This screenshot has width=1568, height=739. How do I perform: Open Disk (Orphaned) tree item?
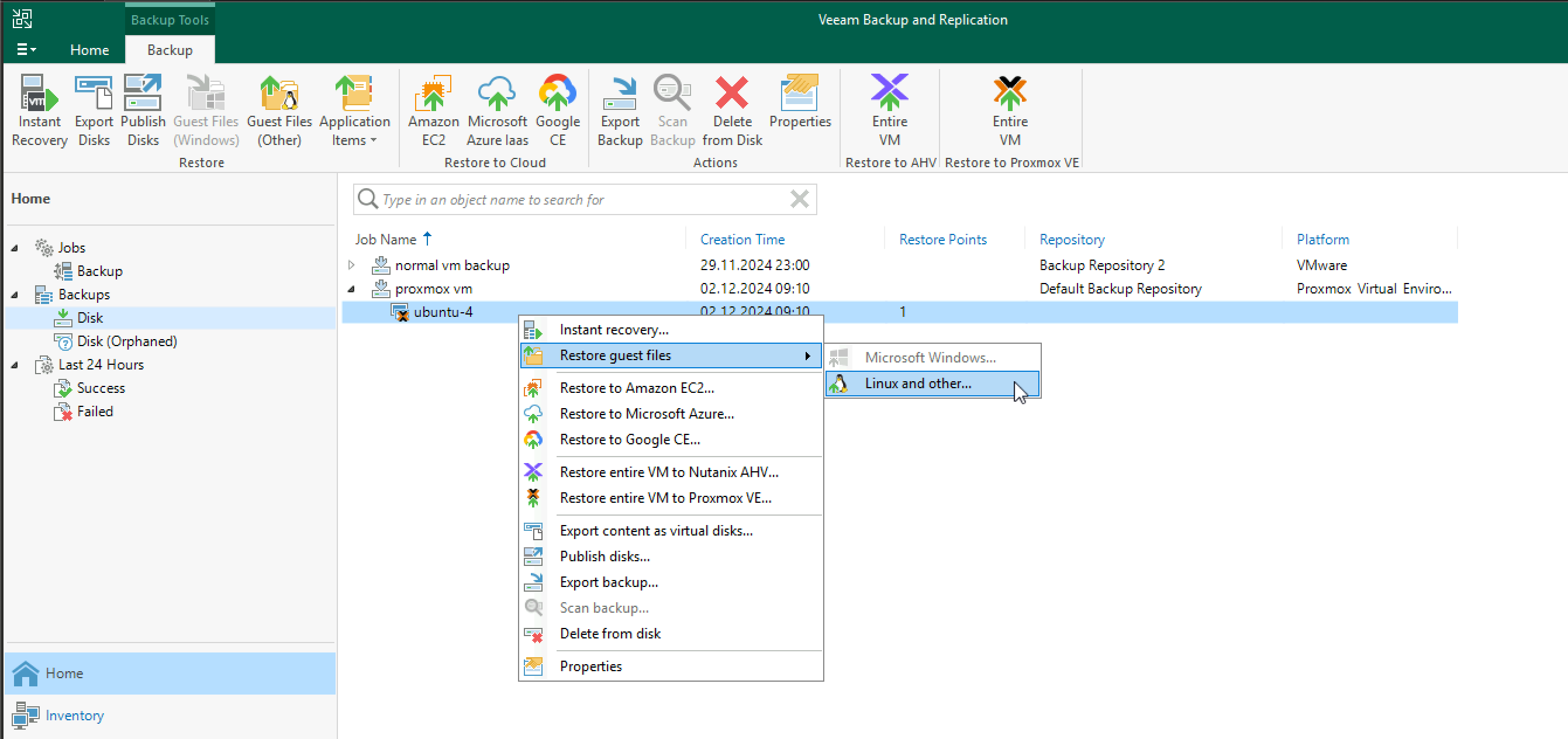115,341
